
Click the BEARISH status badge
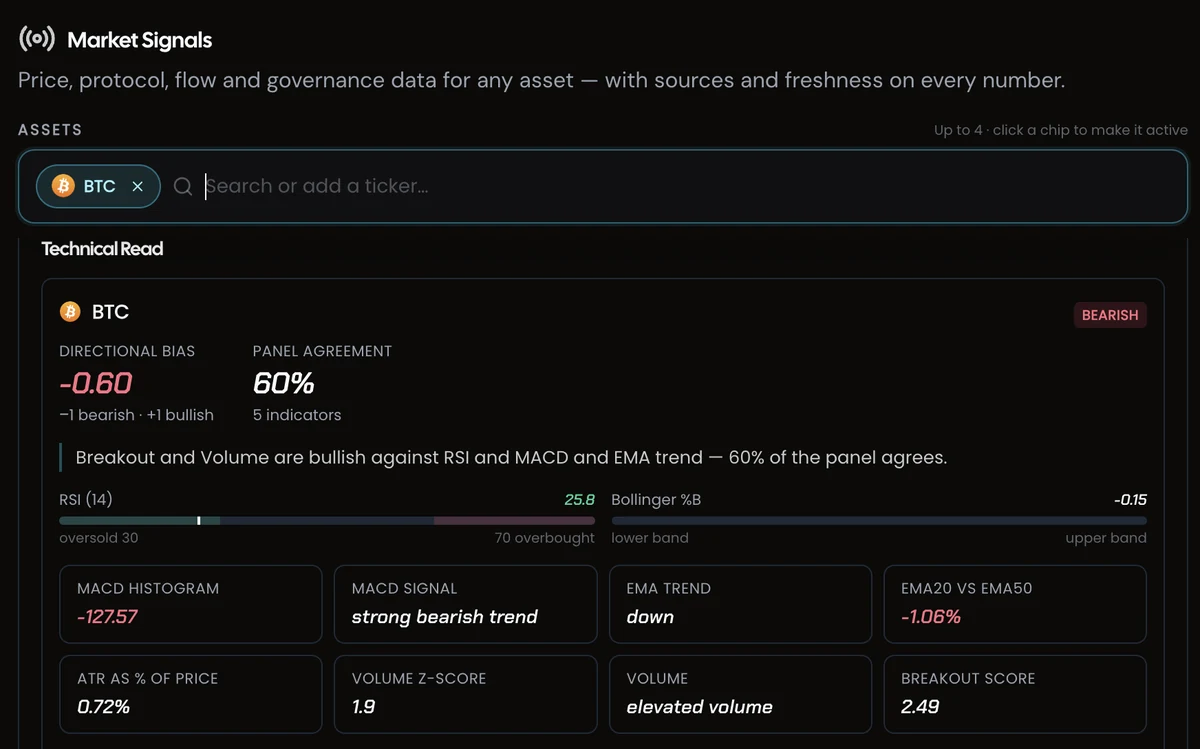tap(1110, 315)
